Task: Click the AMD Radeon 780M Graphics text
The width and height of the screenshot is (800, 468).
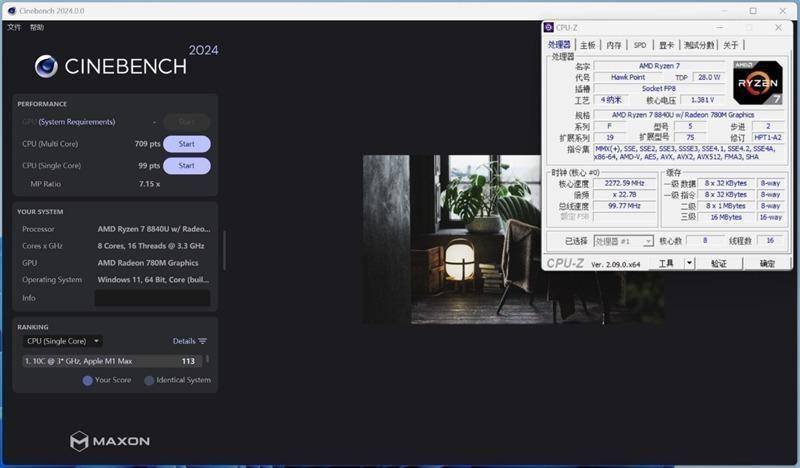Action: [148, 263]
